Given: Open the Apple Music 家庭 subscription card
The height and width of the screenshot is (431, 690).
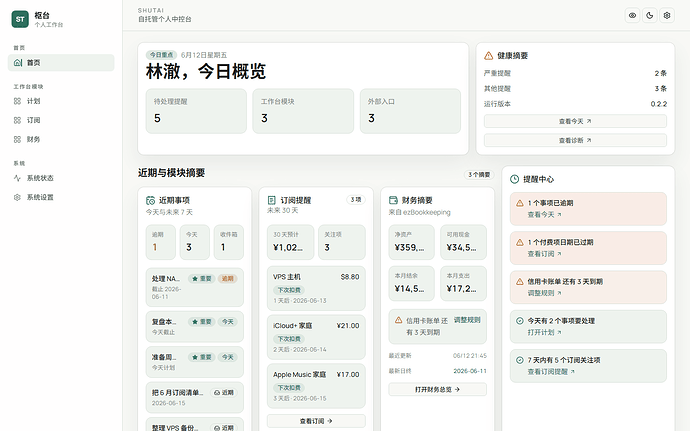Looking at the screenshot, I should coord(316,386).
